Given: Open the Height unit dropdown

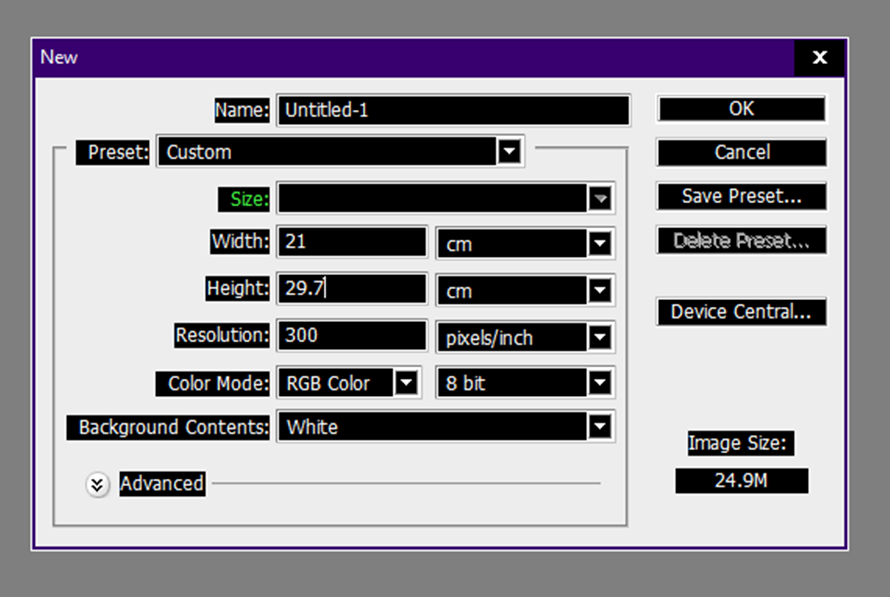Looking at the screenshot, I should click(x=525, y=291).
